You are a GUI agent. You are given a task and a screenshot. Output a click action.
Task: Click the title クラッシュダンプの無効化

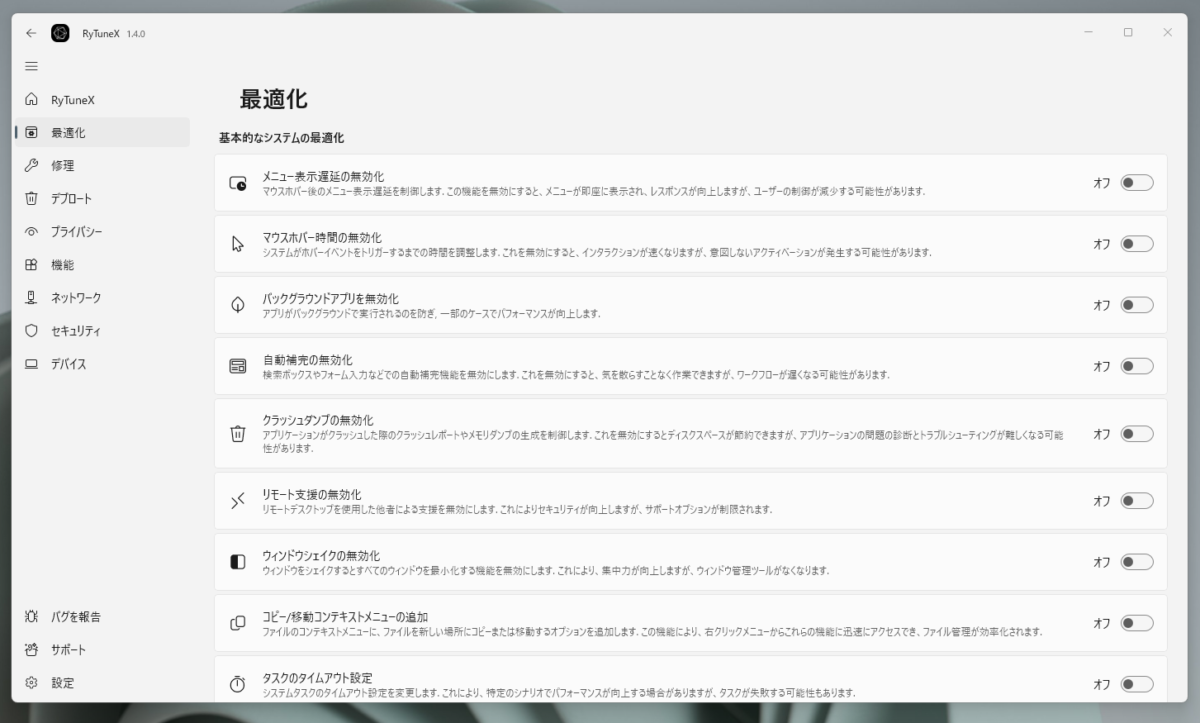tap(318, 420)
